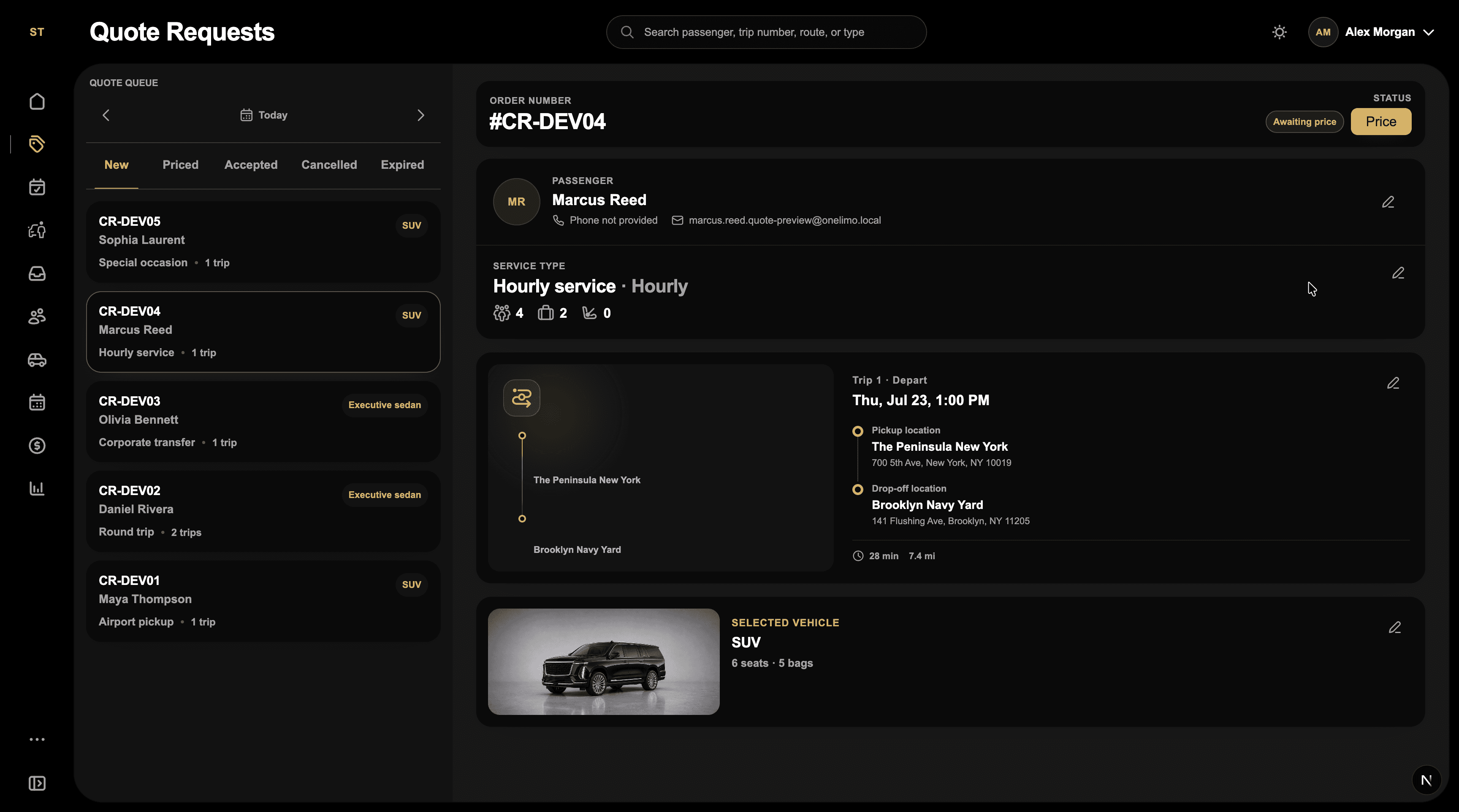Click the pickup marker on the route map

click(x=522, y=436)
